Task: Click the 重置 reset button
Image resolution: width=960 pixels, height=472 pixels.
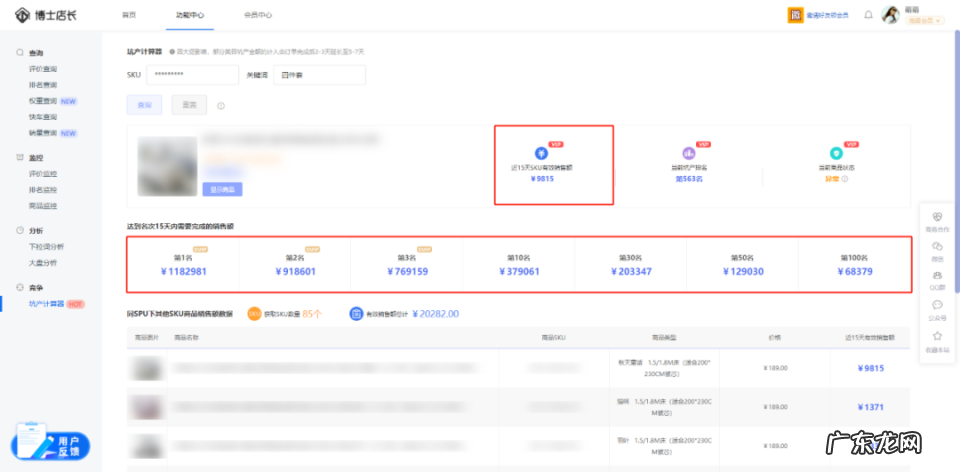Action: 189,105
